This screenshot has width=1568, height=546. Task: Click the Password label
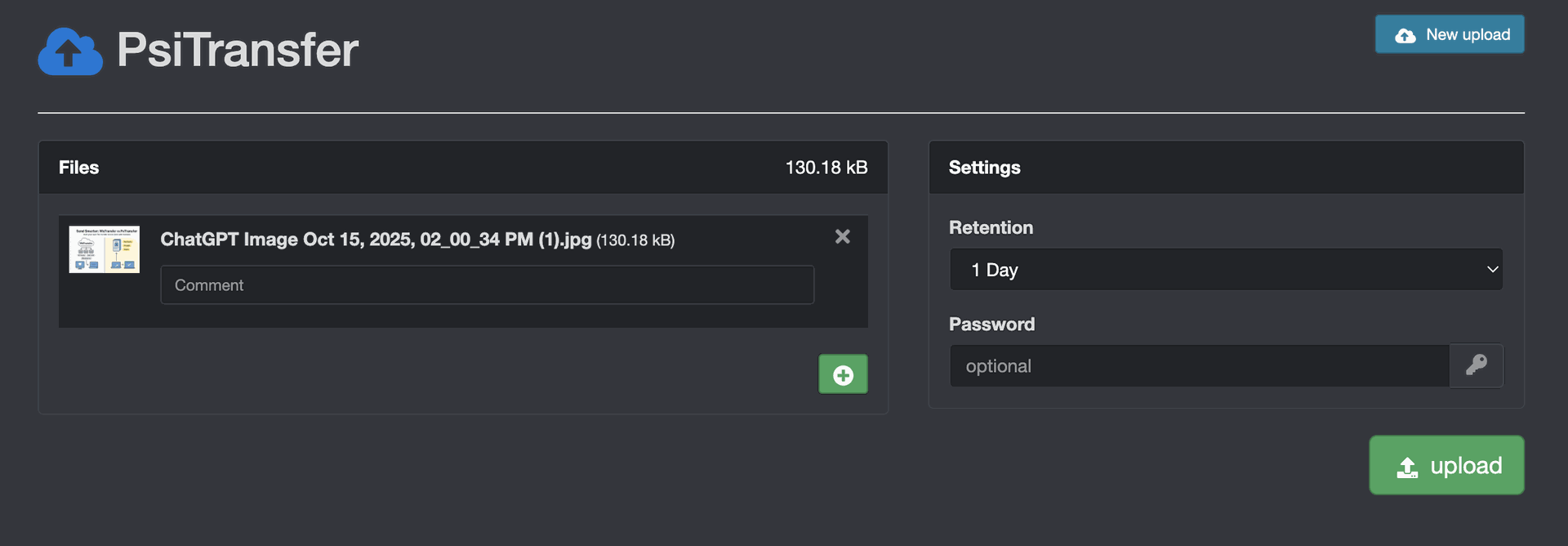click(x=991, y=324)
